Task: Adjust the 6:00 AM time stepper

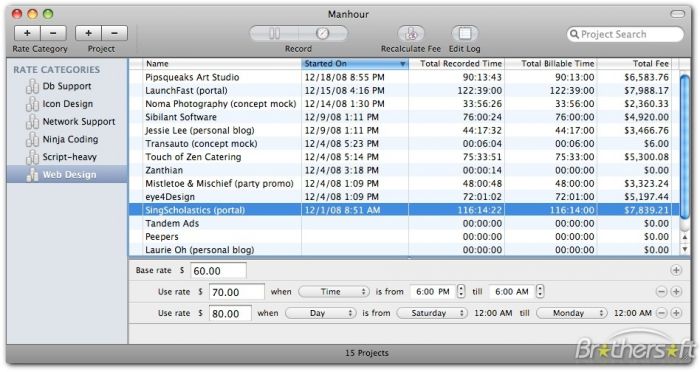Action: [x=540, y=292]
